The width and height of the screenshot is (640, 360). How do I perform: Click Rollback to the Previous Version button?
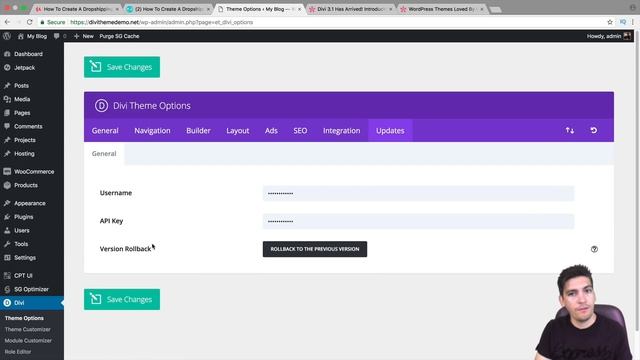(x=315, y=249)
